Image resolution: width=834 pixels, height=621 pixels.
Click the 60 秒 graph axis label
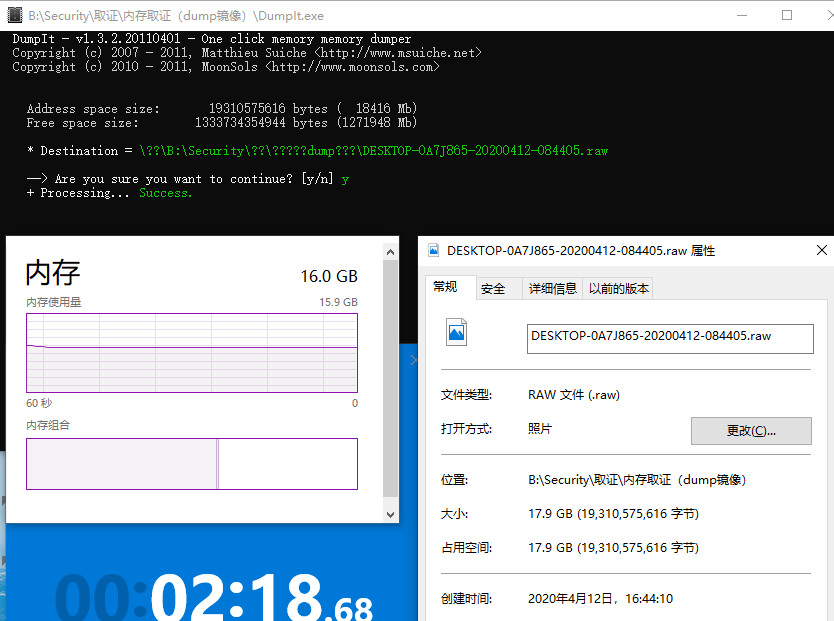tap(39, 403)
